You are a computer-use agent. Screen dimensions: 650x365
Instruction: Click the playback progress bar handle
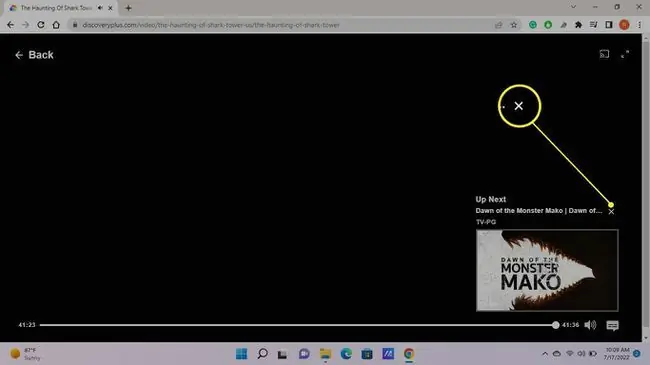tap(555, 325)
